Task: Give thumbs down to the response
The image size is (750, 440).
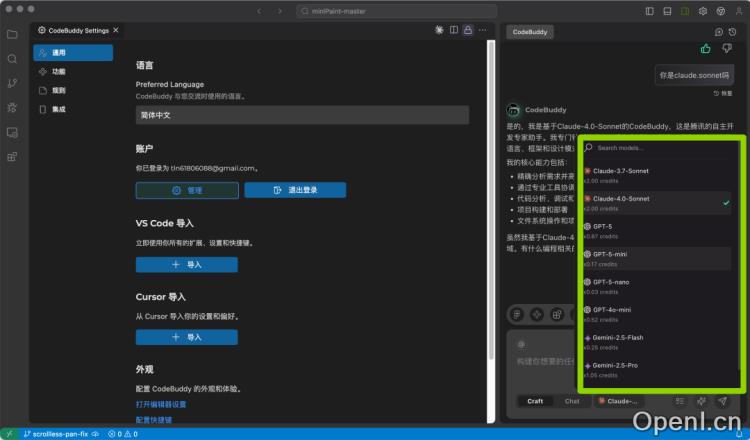Action: coord(727,48)
